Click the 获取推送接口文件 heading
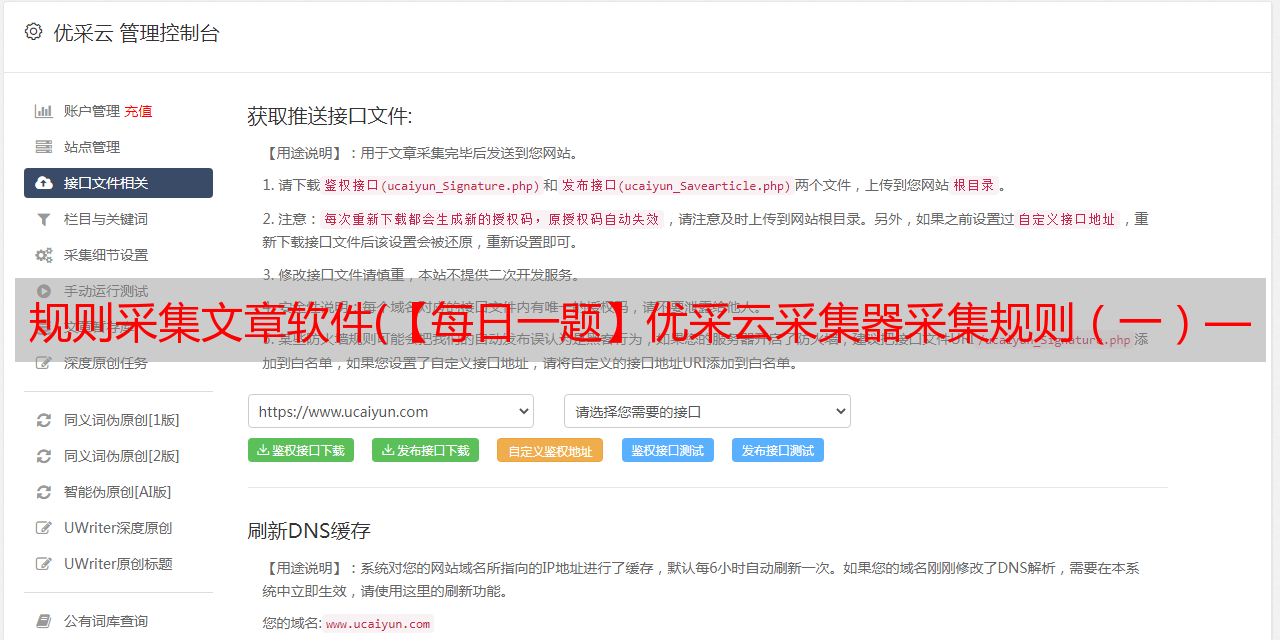The width and height of the screenshot is (1280, 640). 330,116
